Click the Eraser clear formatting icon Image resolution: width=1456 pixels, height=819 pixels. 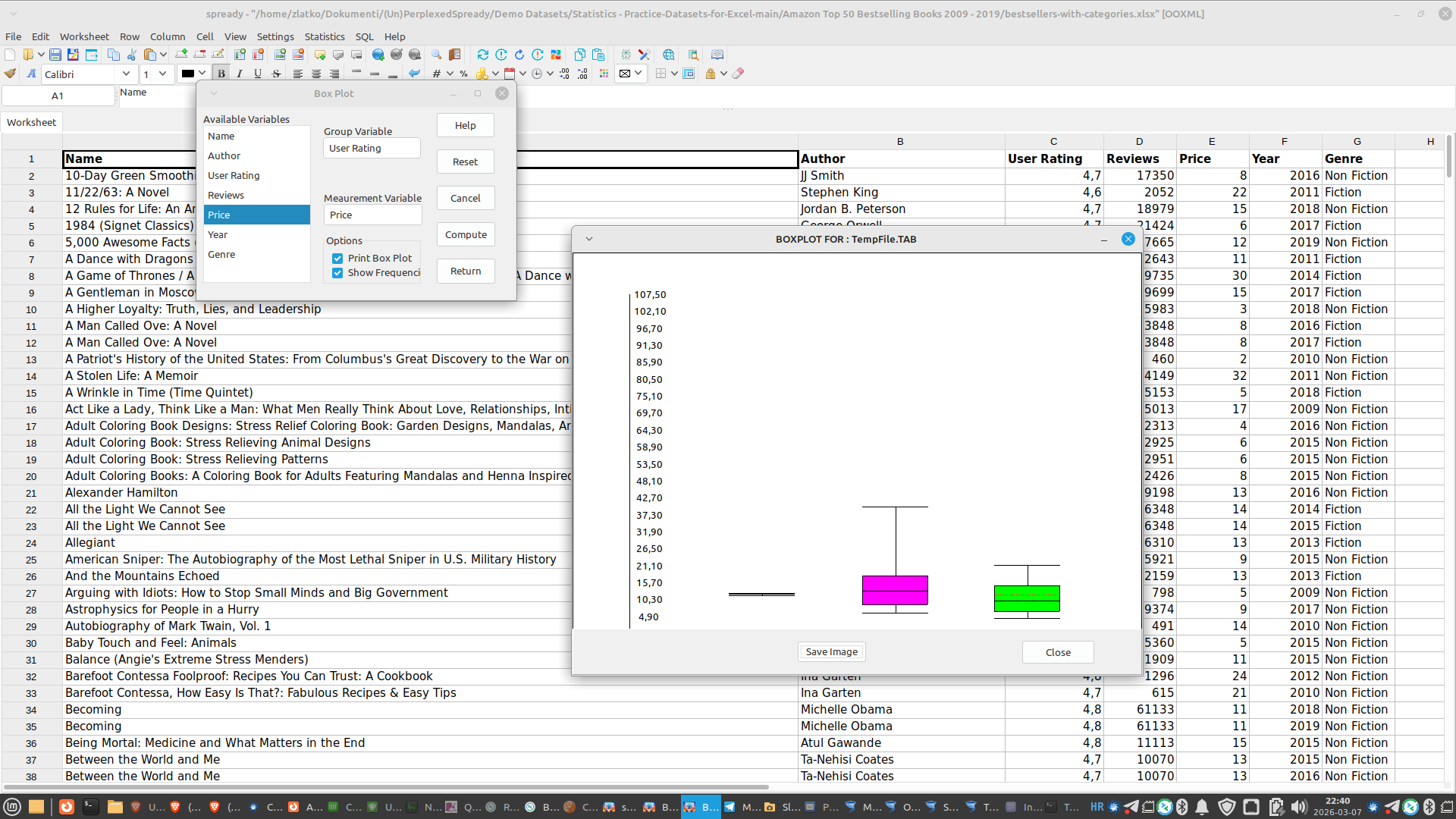pos(738,74)
